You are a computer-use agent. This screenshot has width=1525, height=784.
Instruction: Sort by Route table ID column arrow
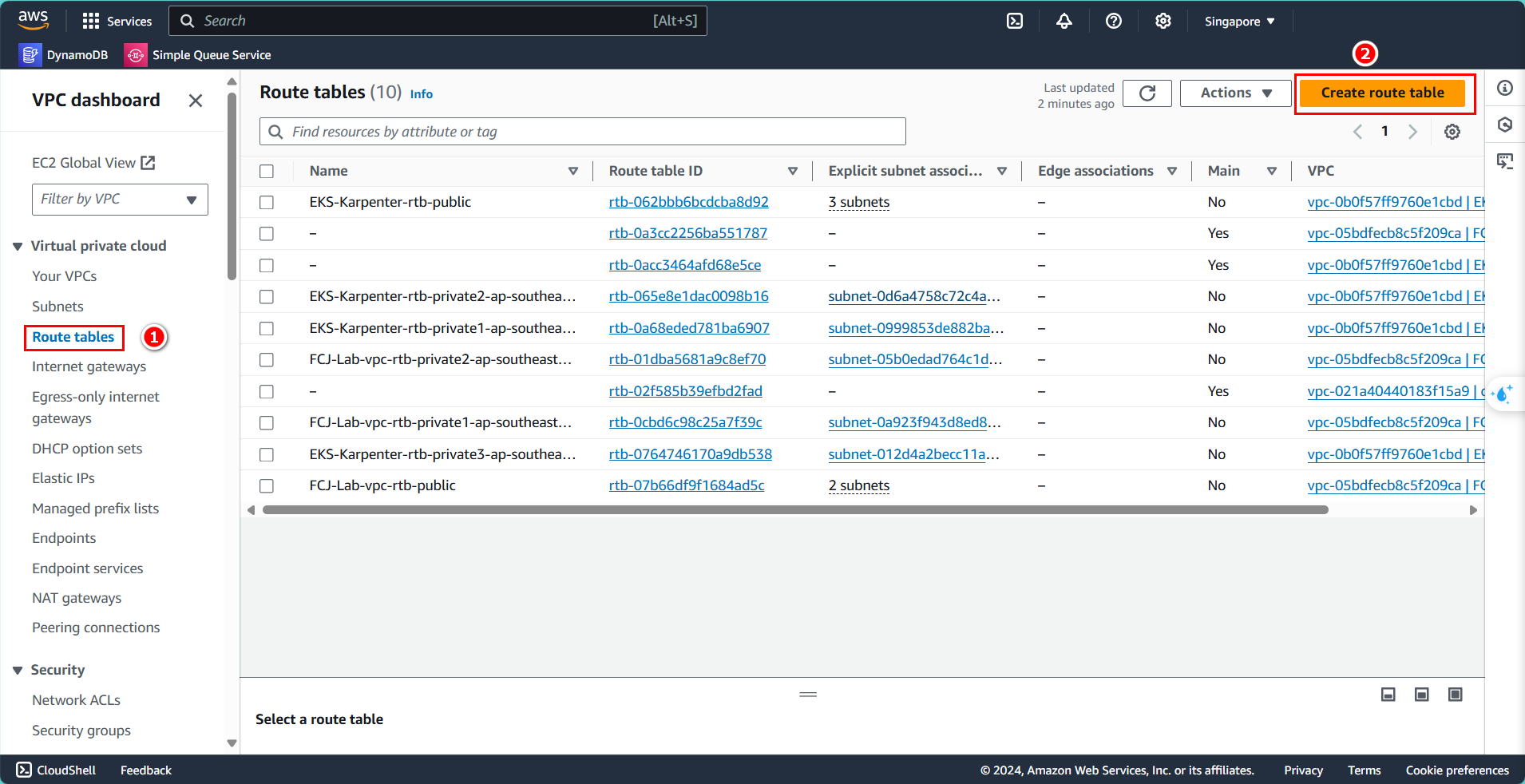[x=793, y=171]
